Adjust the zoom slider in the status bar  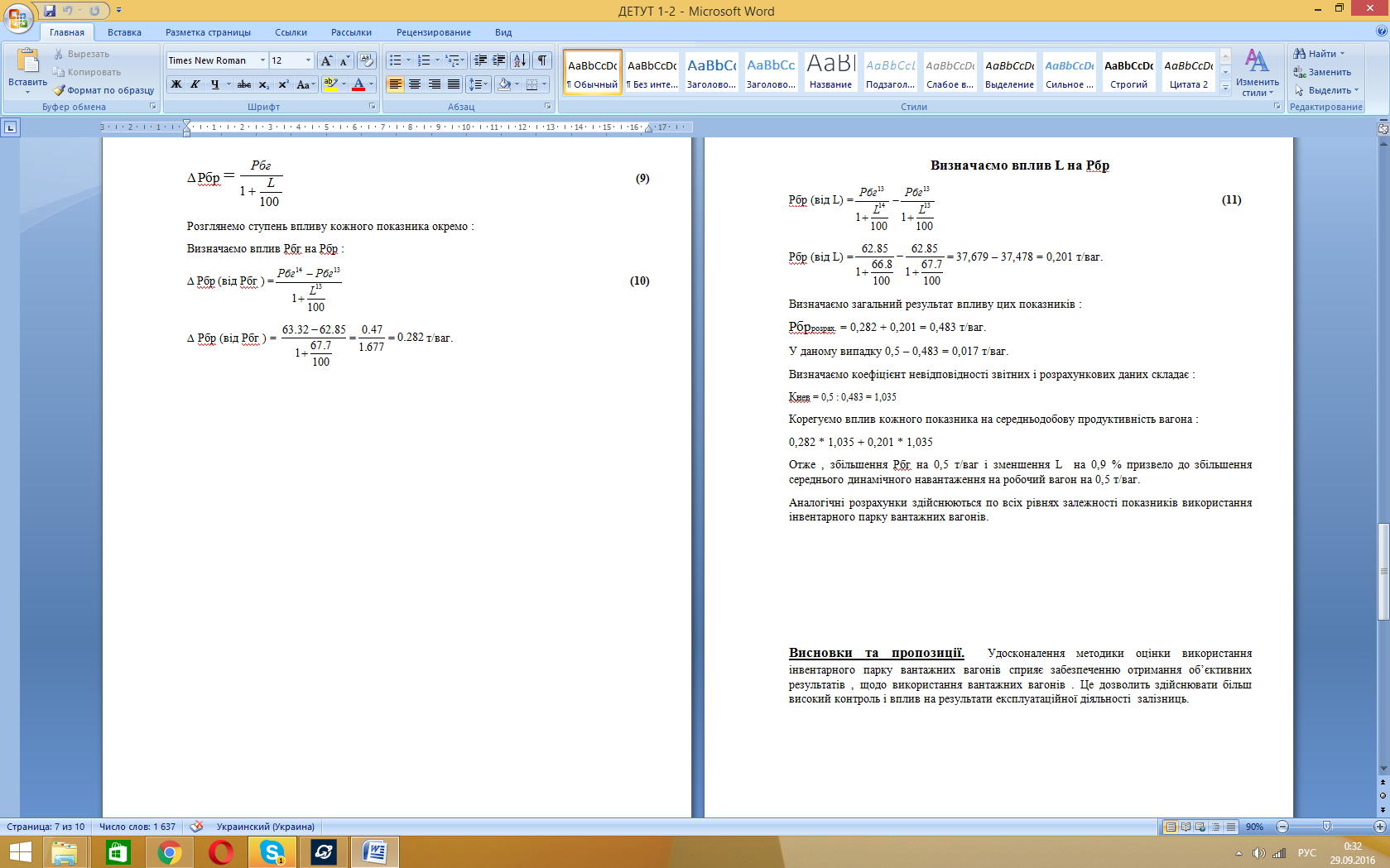[x=1326, y=827]
